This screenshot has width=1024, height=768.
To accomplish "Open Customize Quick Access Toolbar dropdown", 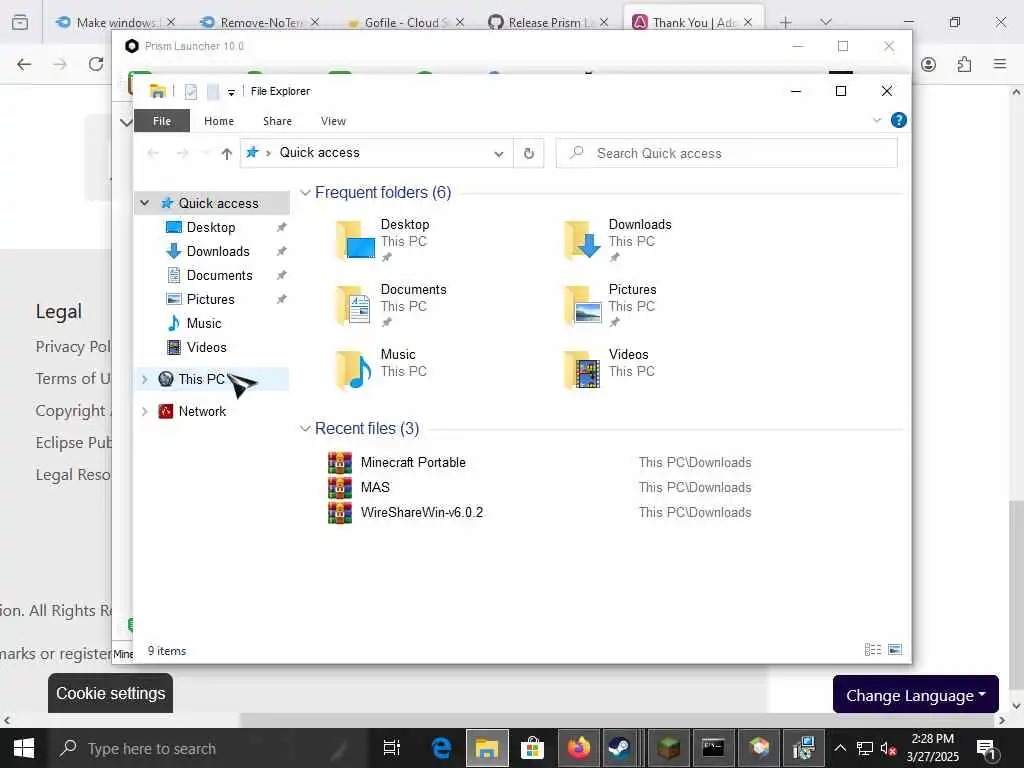I will point(231,92).
